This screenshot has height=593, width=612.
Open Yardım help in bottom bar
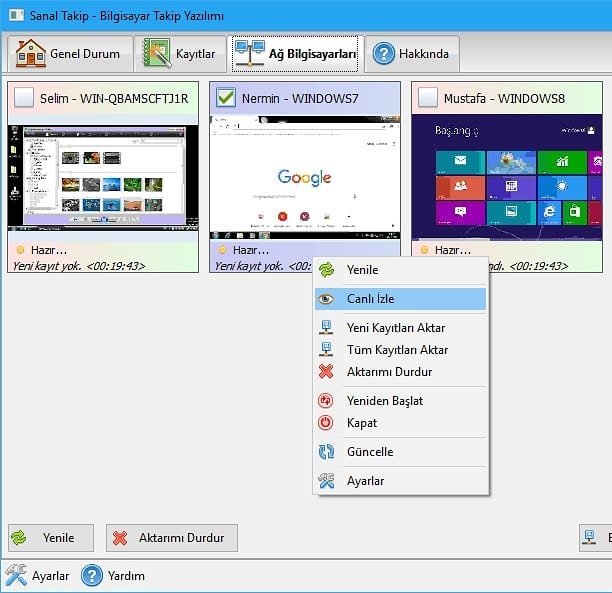coord(113,576)
